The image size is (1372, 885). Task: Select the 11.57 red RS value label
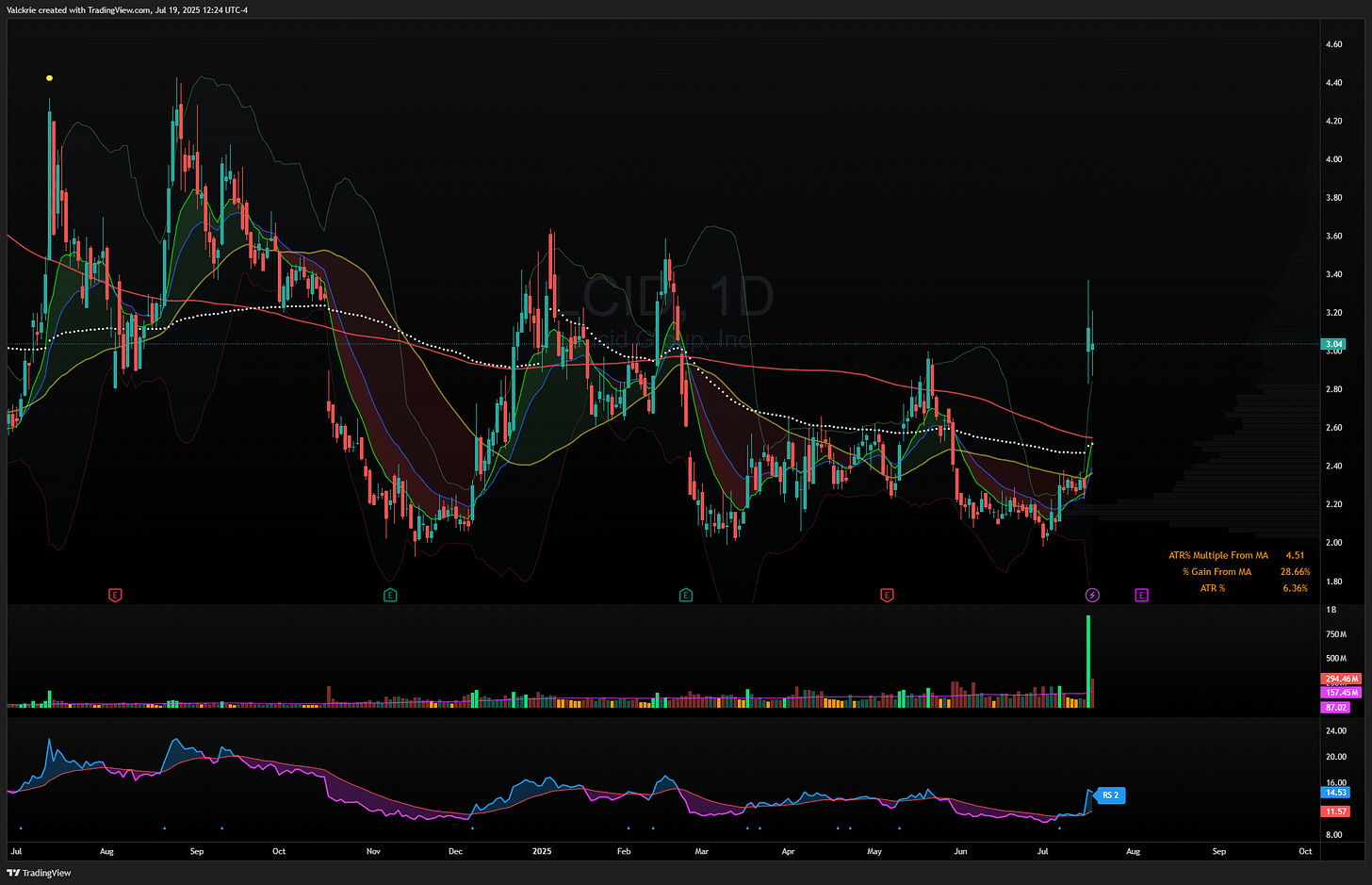coord(1336,811)
